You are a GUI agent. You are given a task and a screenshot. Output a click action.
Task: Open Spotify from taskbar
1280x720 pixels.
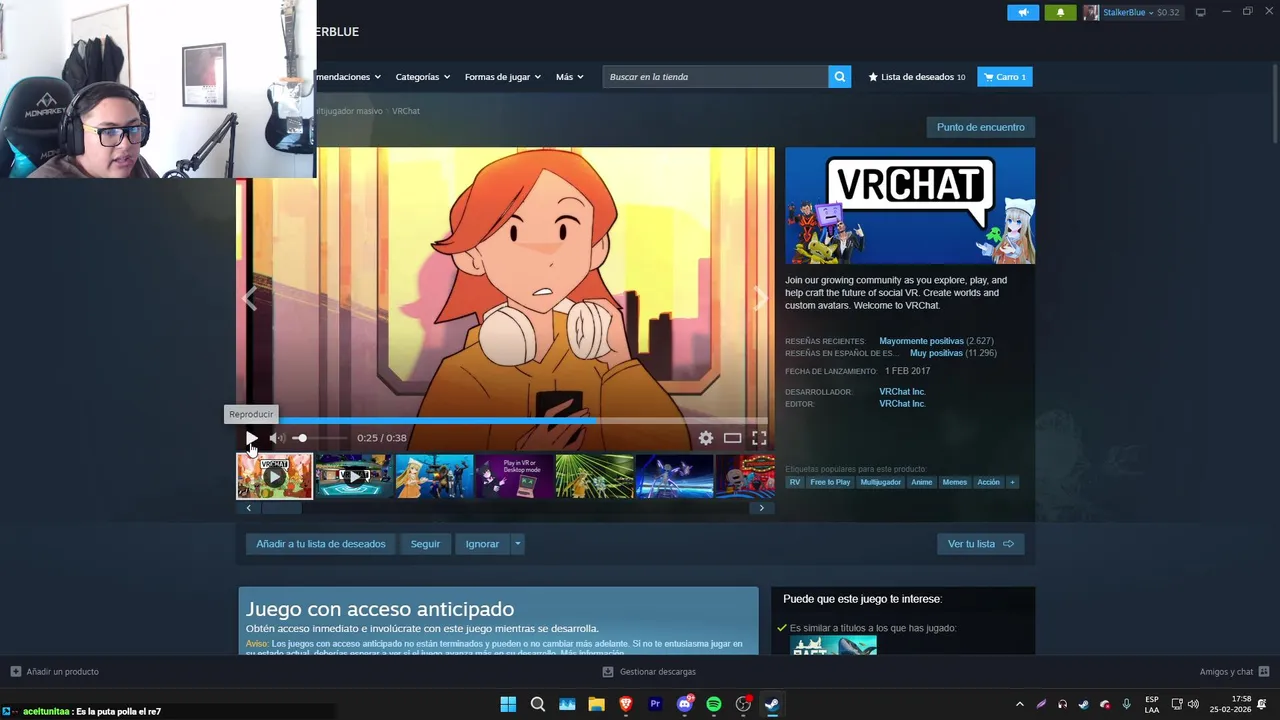(x=714, y=704)
